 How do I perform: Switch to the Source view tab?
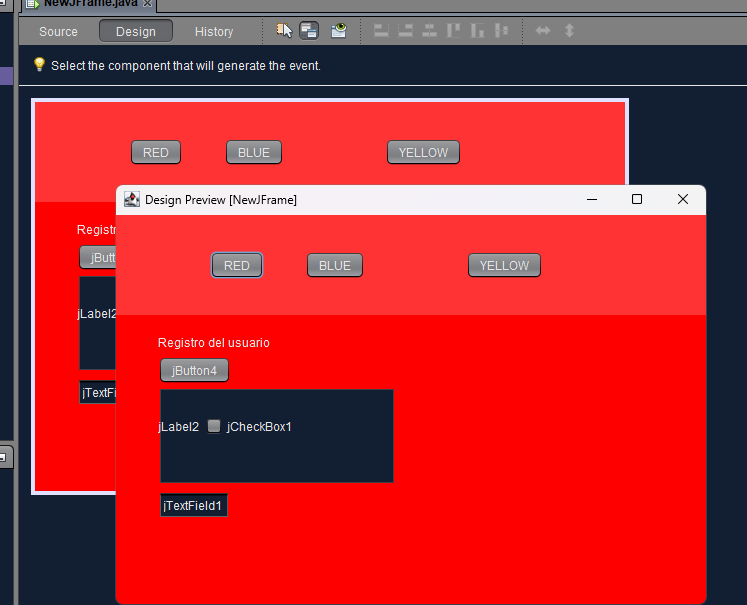click(x=58, y=31)
